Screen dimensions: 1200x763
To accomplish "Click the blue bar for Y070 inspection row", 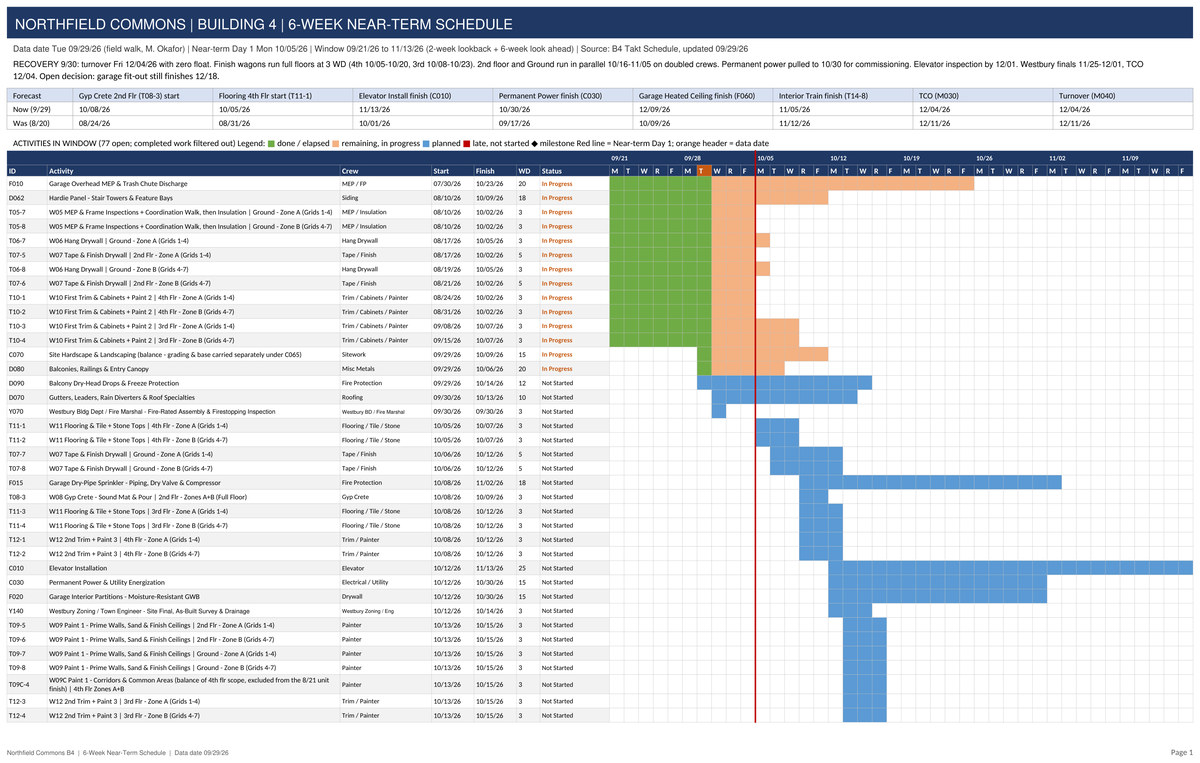I will coord(719,411).
